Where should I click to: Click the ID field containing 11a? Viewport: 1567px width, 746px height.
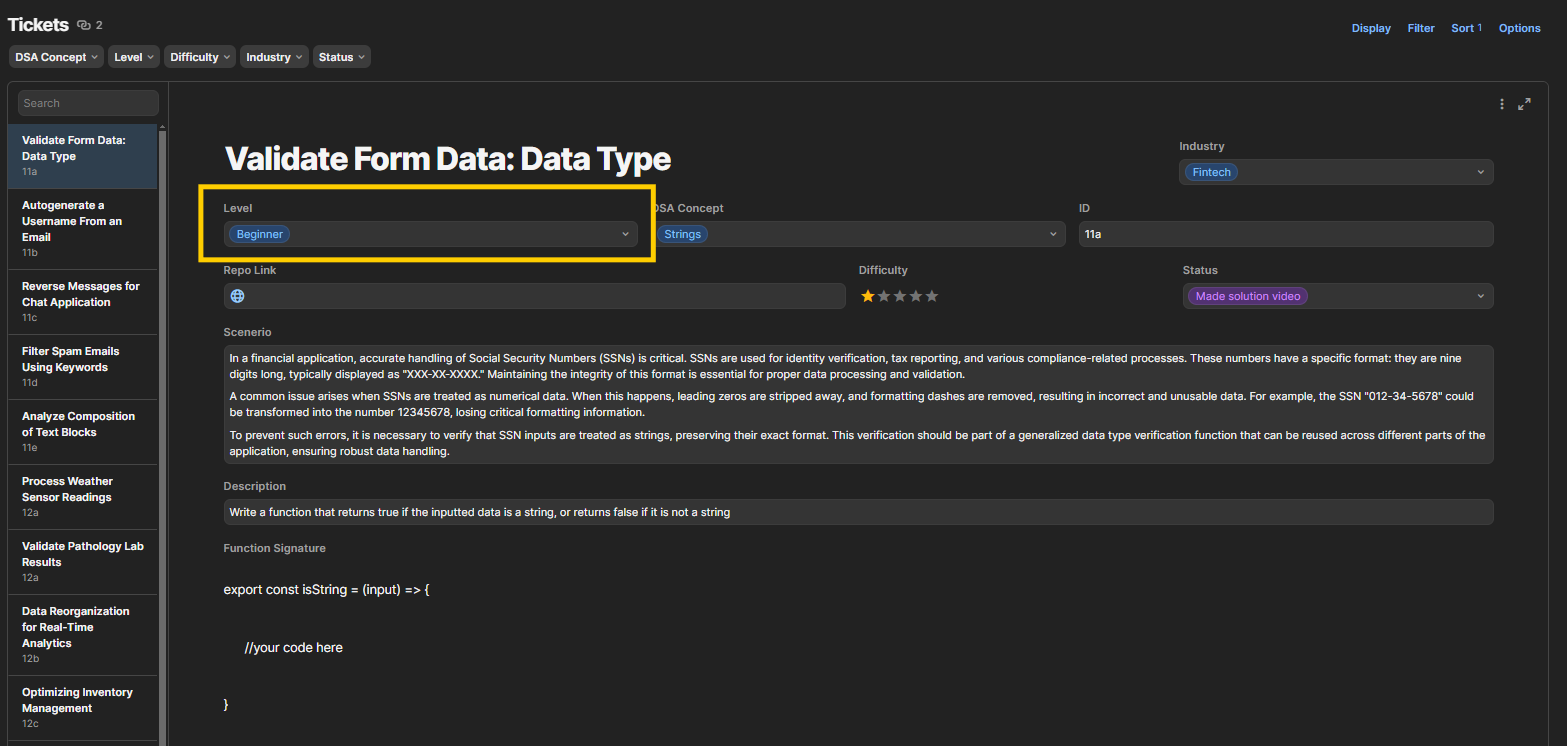point(1285,234)
